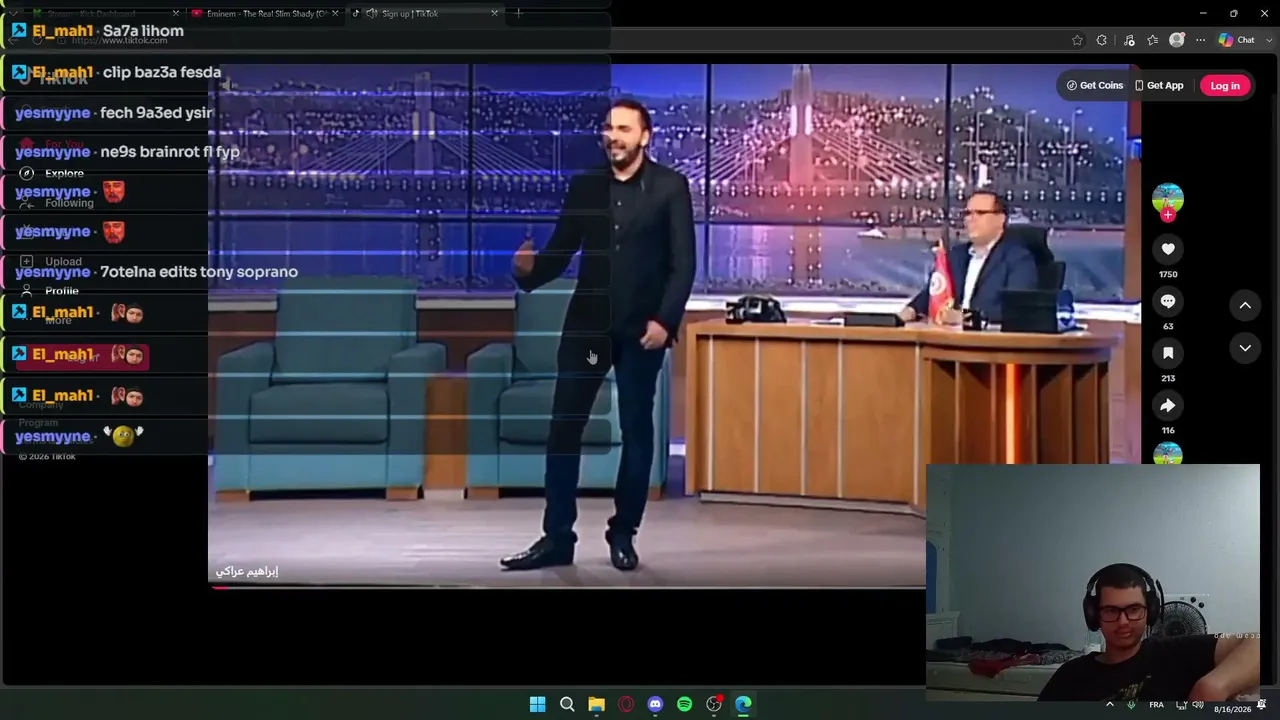Click the 1750 likes count
Viewport: 1280px width, 720px height.
pyautogui.click(x=1168, y=274)
